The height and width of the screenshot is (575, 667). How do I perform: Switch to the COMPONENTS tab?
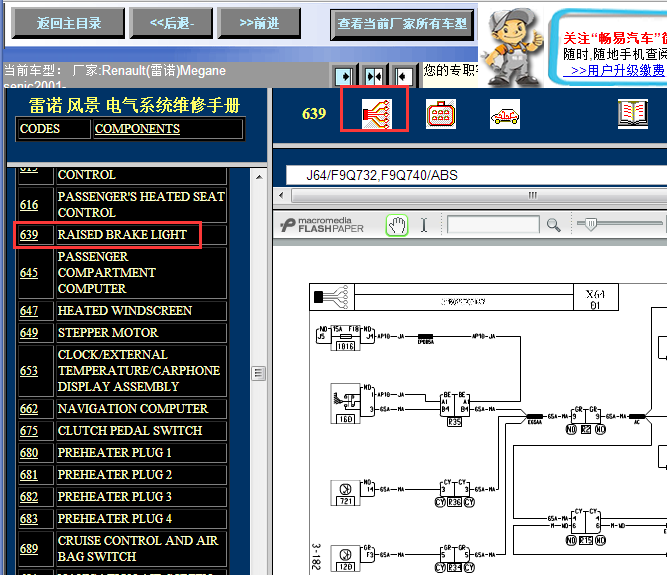[137, 128]
